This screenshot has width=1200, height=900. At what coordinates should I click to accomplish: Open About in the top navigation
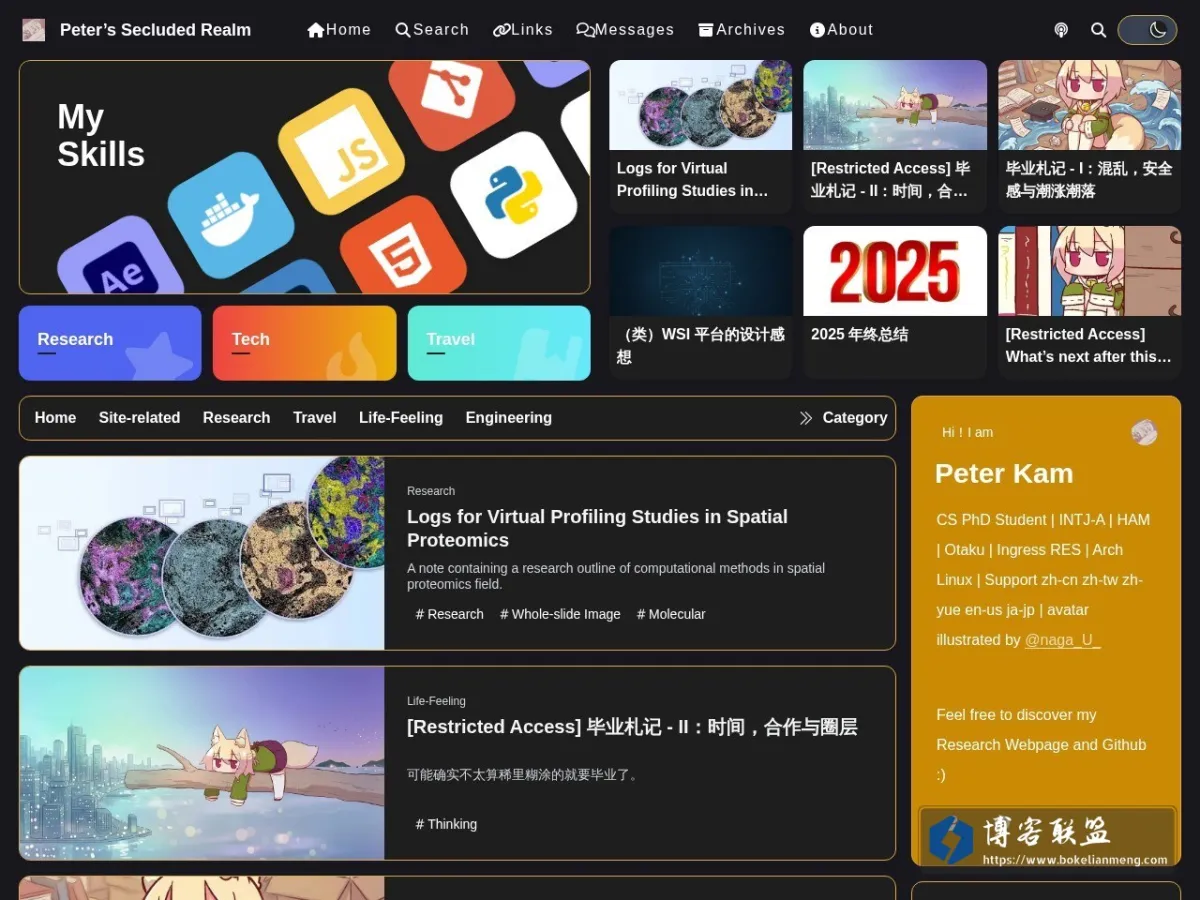pyautogui.click(x=842, y=30)
